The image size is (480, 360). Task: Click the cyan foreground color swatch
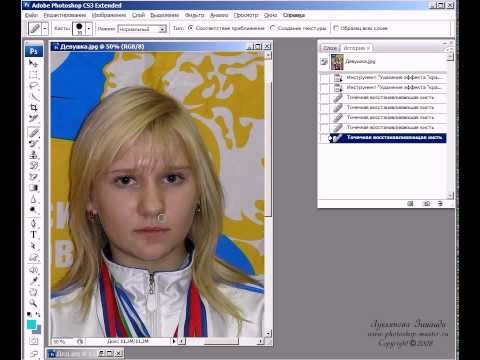tap(31, 324)
